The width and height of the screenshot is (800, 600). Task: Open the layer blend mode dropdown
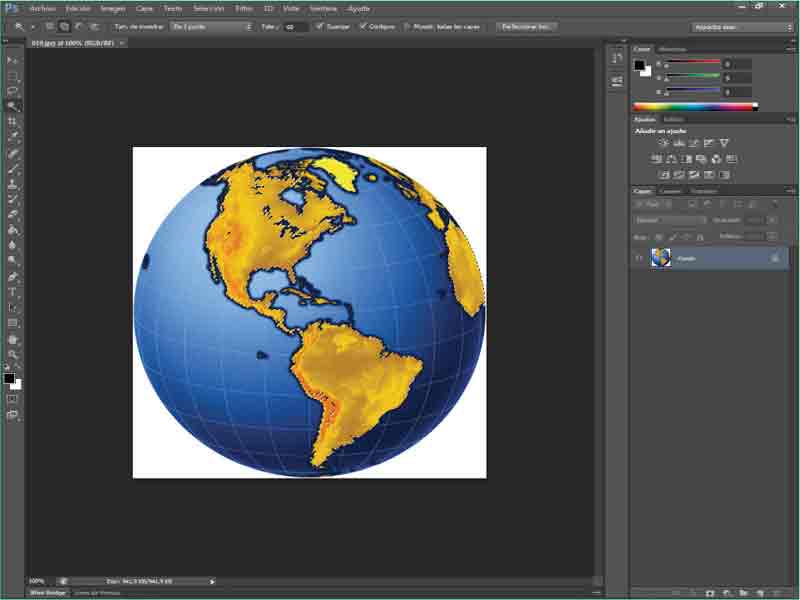click(x=670, y=220)
